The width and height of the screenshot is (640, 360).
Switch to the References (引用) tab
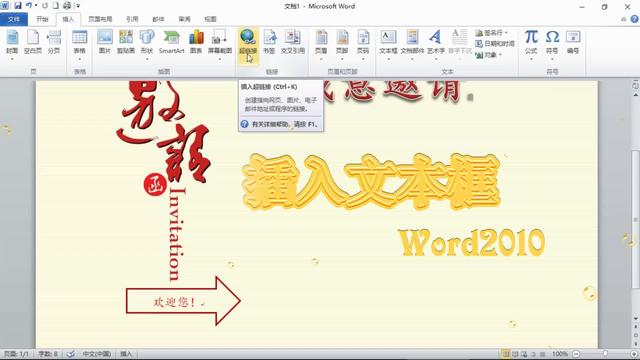point(132,19)
